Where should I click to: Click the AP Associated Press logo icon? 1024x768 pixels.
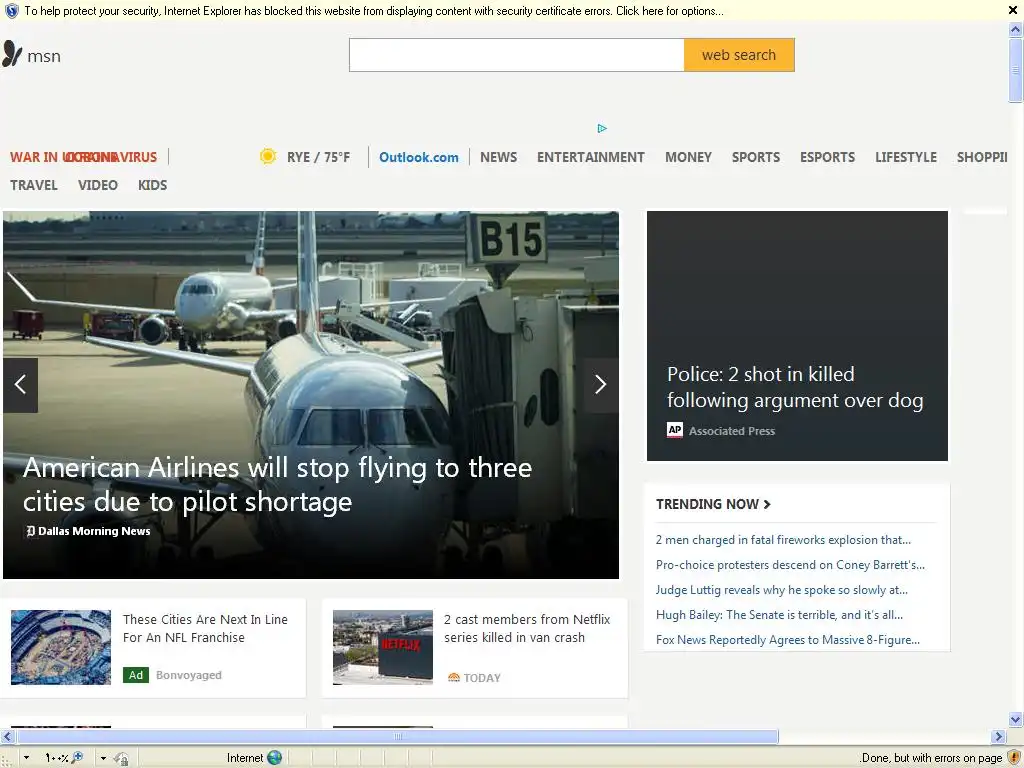tap(675, 430)
